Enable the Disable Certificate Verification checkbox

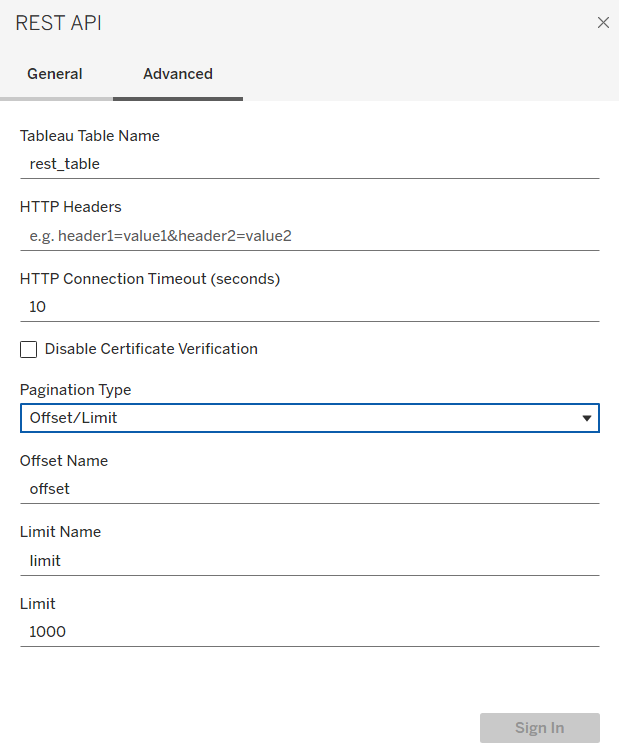pos(29,350)
